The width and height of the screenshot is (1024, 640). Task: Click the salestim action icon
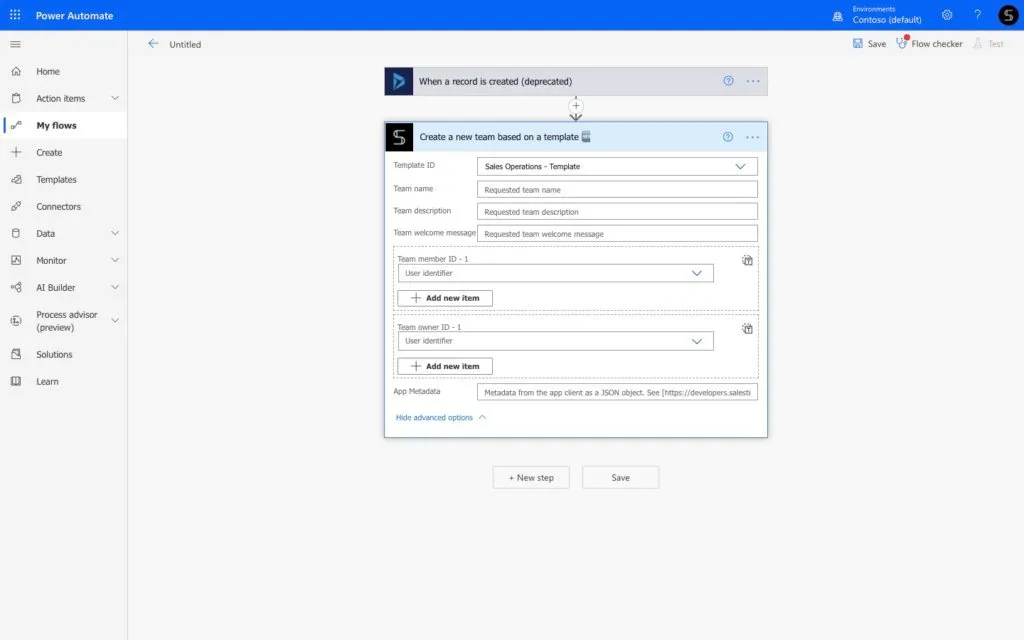tap(399, 137)
